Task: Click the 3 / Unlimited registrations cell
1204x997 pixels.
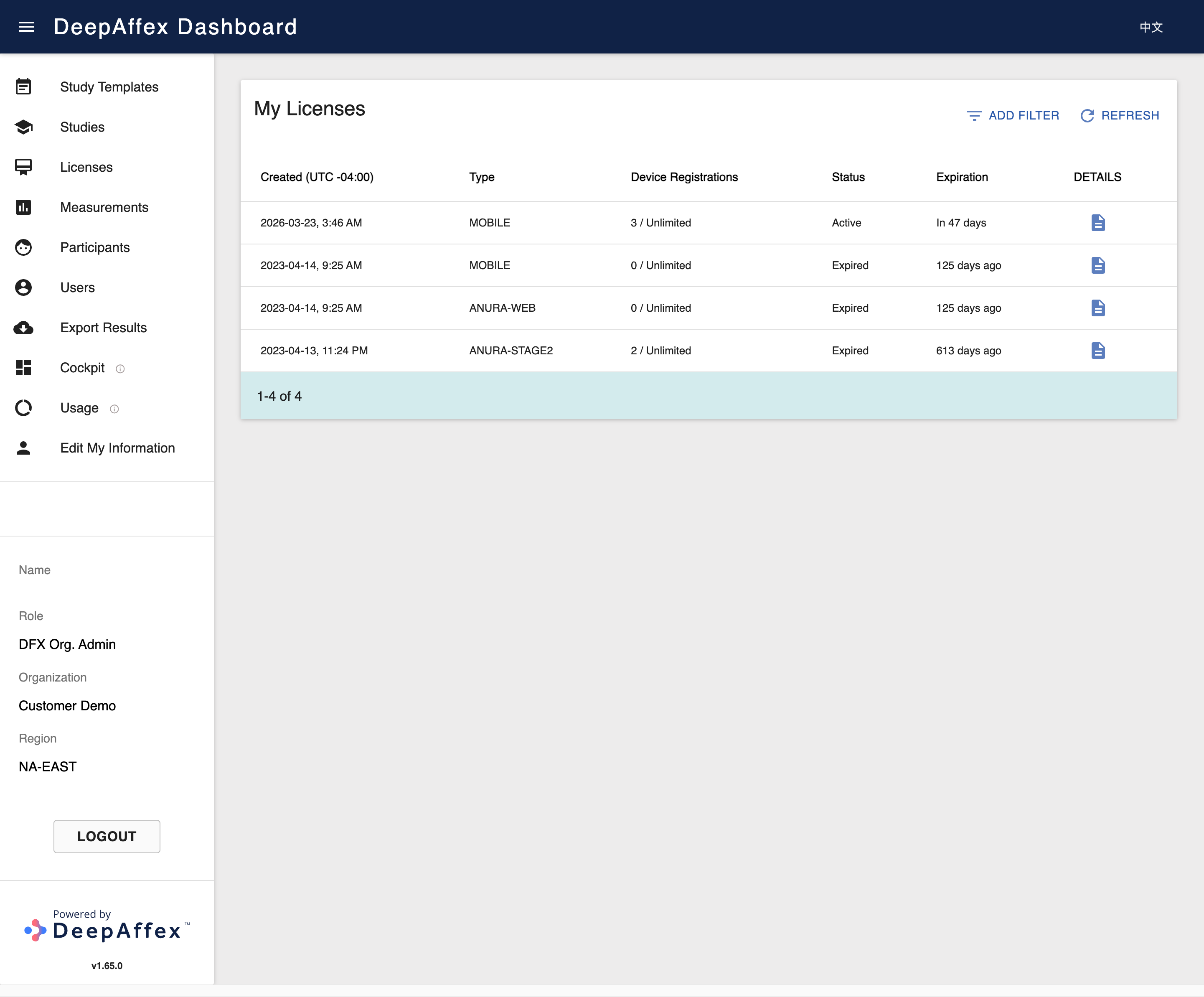Action: tap(660, 222)
